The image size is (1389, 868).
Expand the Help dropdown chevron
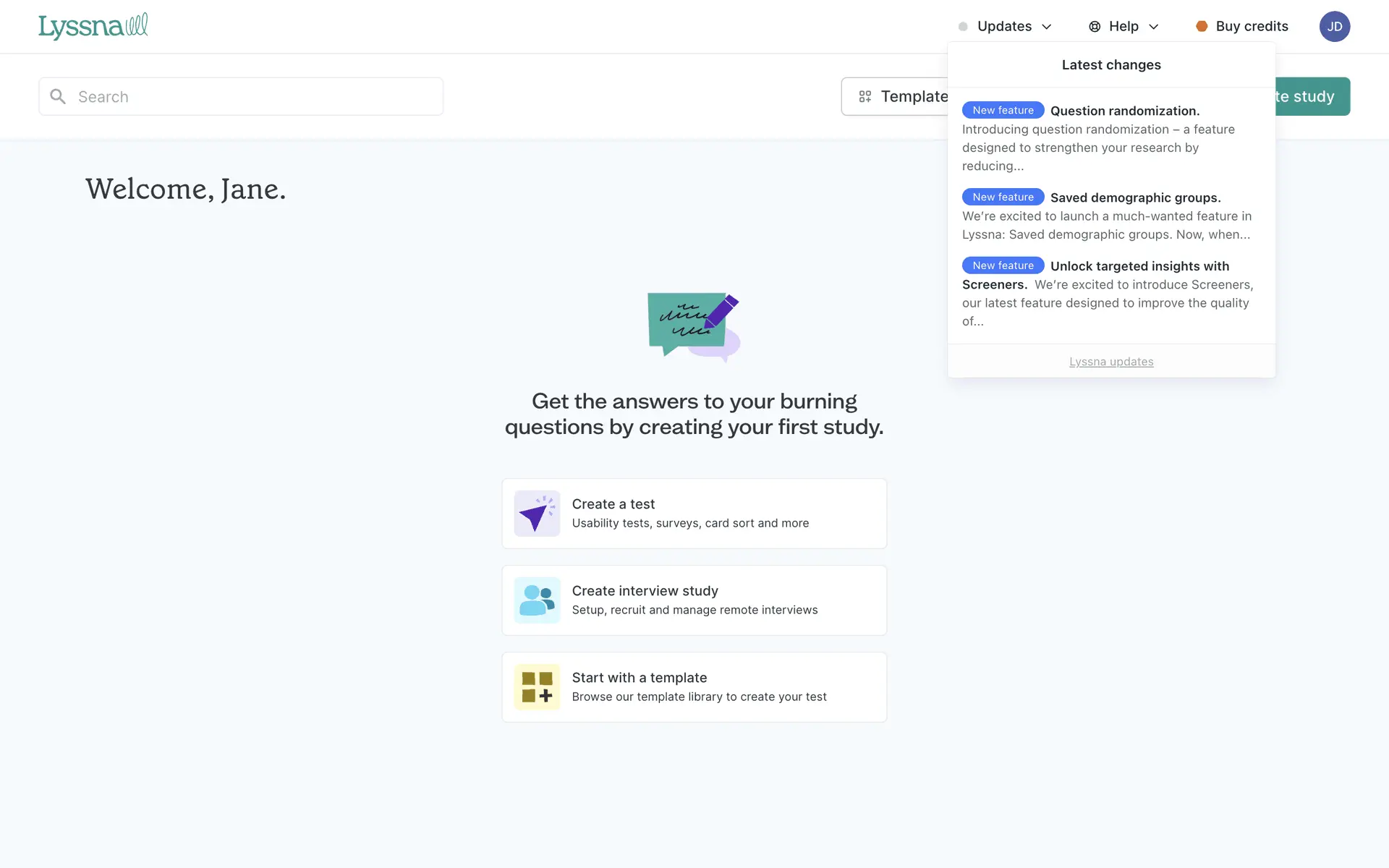point(1154,27)
